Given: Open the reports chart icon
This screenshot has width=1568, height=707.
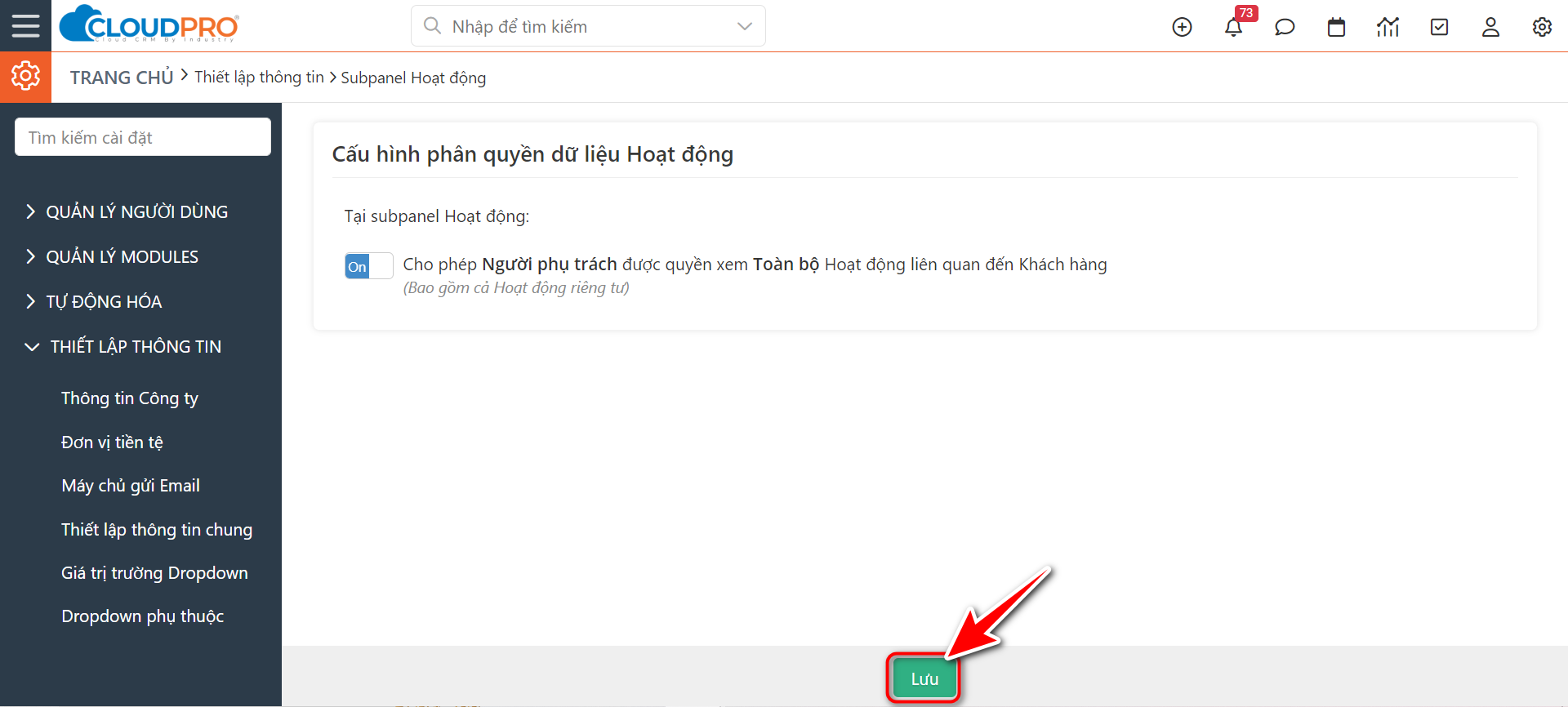Looking at the screenshot, I should pos(1388,27).
